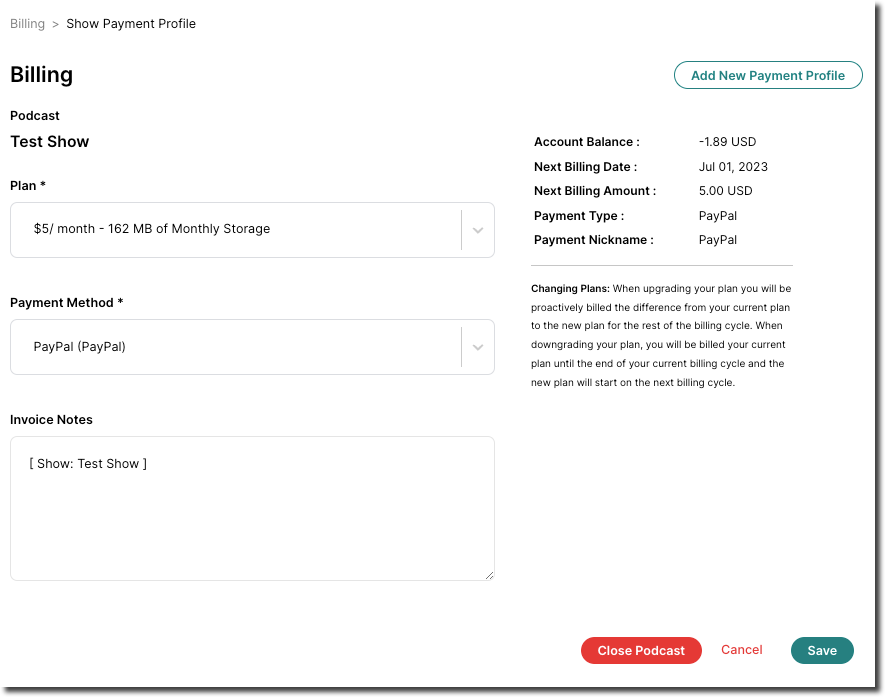The width and height of the screenshot is (885, 697).
Task: Expand the Payment Method dropdown chevron
Action: pyautogui.click(x=477, y=347)
